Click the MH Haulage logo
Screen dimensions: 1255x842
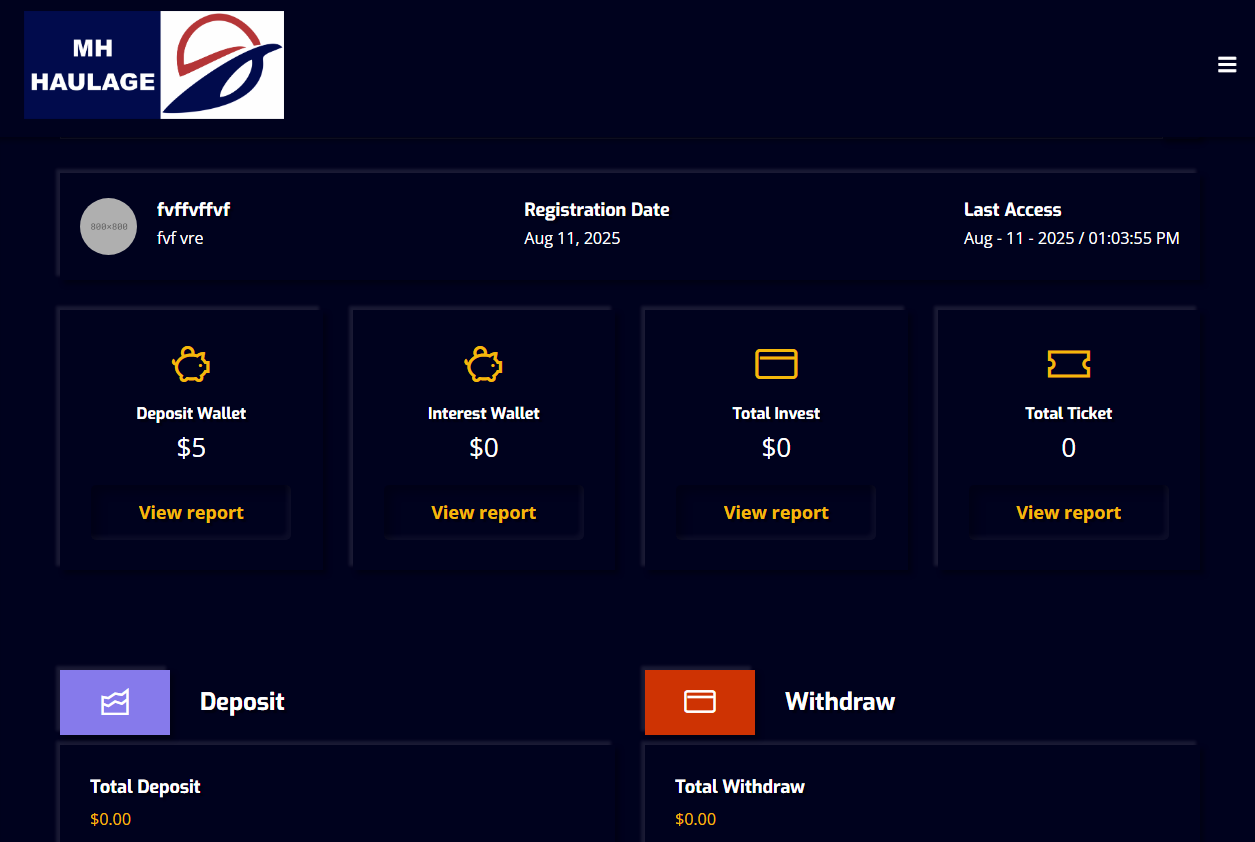pyautogui.click(x=154, y=65)
